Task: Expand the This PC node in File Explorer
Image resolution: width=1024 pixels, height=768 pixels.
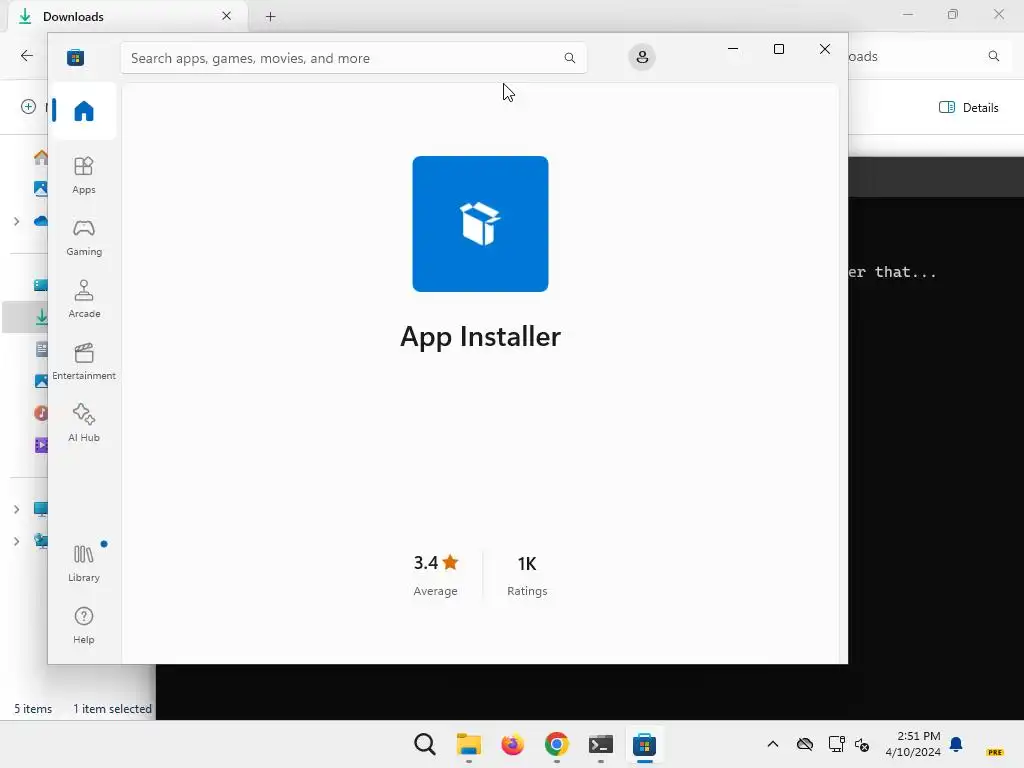Action: (16, 509)
